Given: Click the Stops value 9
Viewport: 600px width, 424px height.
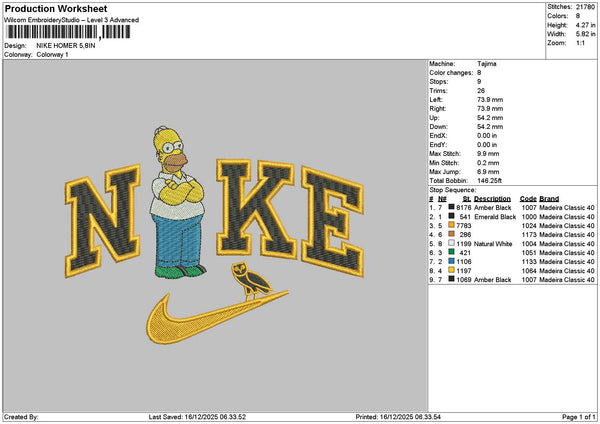Looking at the screenshot, I should (x=479, y=82).
